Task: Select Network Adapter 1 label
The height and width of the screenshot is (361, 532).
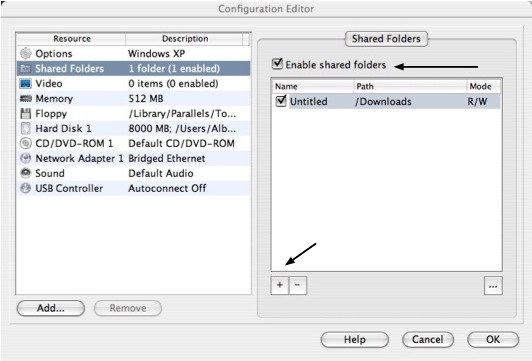Action: pos(79,158)
